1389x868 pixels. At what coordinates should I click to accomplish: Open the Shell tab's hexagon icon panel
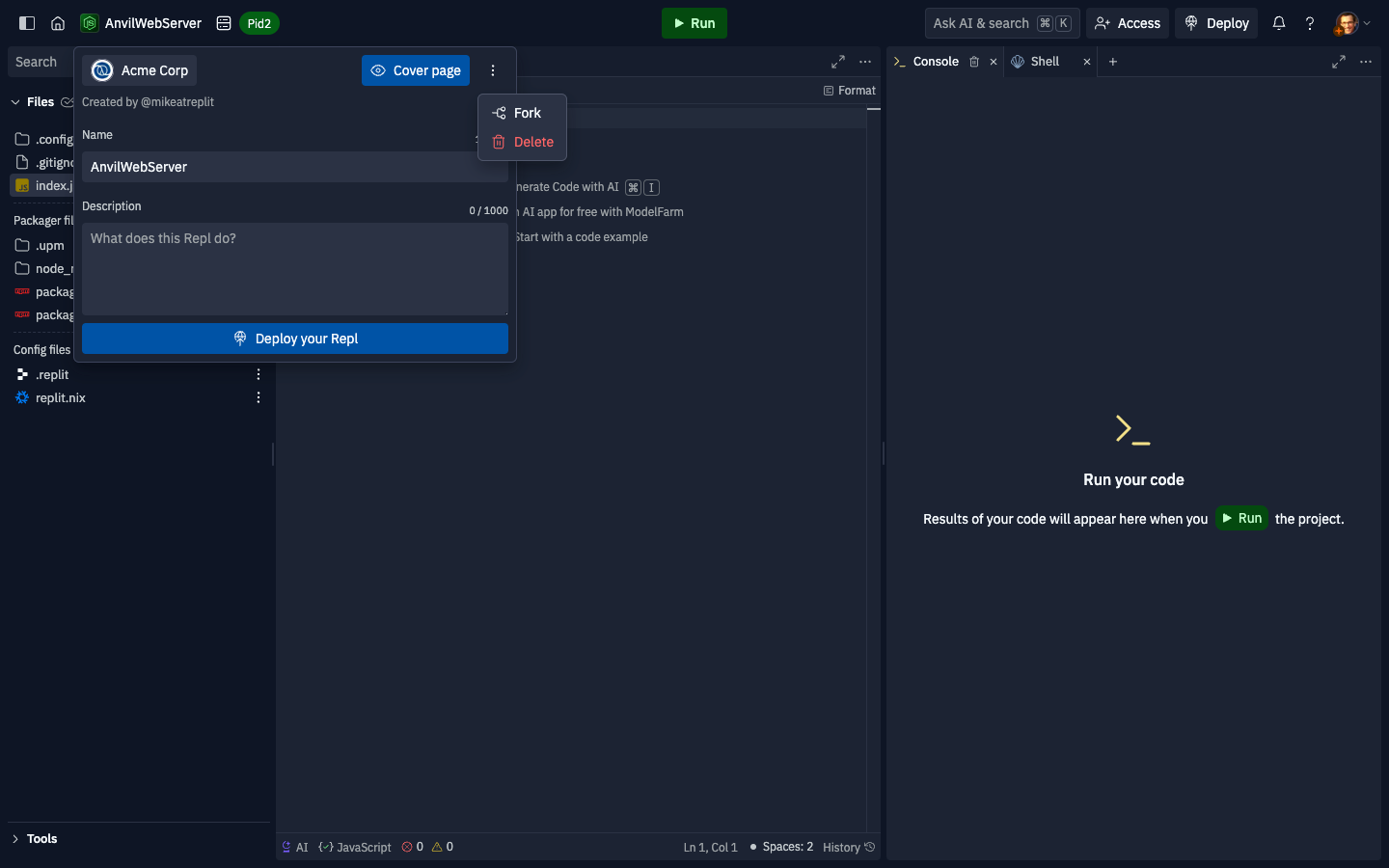click(x=1019, y=61)
